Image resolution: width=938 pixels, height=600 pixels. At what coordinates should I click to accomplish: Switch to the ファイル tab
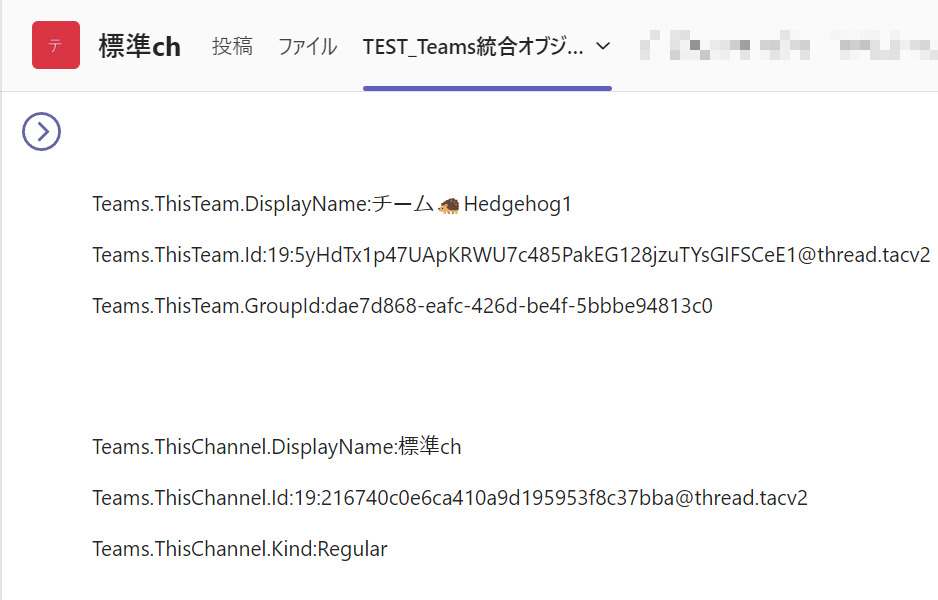(307, 47)
